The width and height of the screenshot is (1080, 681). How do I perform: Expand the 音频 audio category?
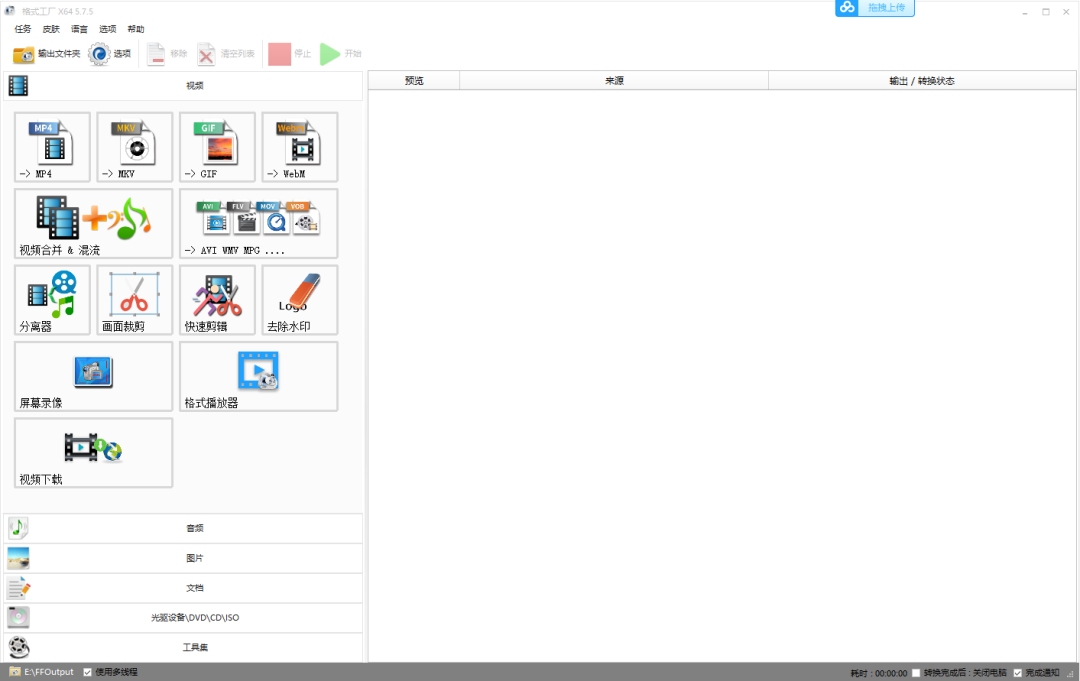click(x=194, y=528)
